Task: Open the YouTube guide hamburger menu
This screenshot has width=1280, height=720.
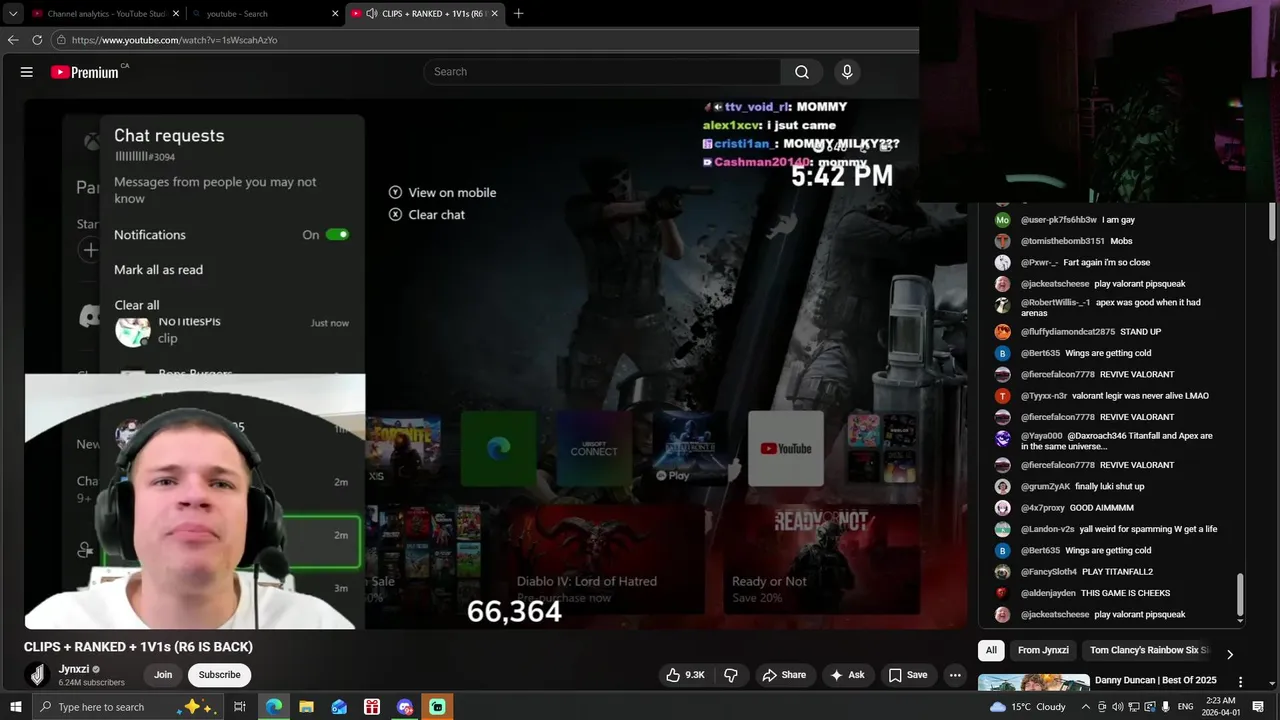Action: point(27,72)
